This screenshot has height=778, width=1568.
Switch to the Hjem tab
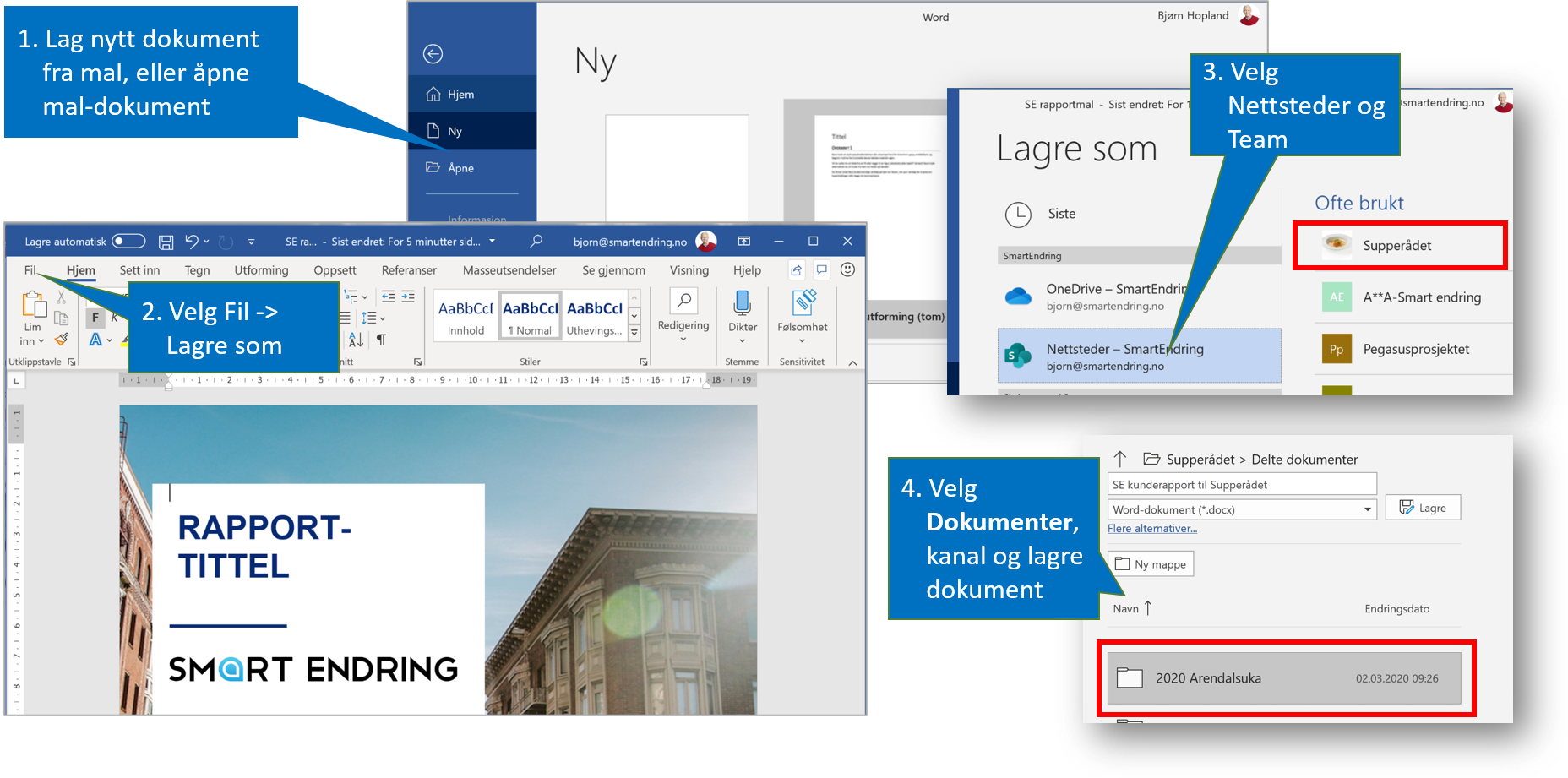click(x=81, y=270)
